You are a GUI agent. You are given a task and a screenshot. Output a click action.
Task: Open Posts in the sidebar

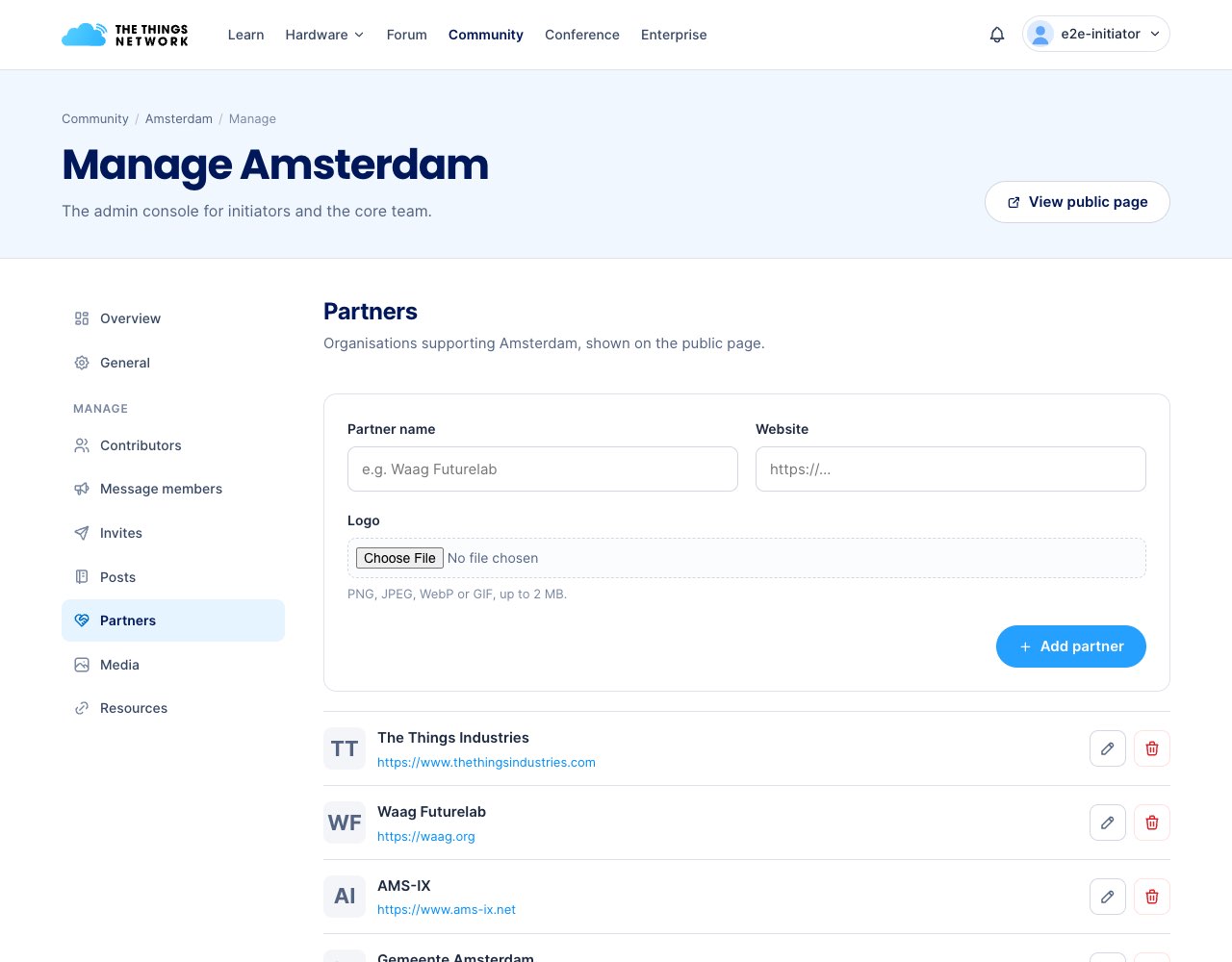pos(173,577)
